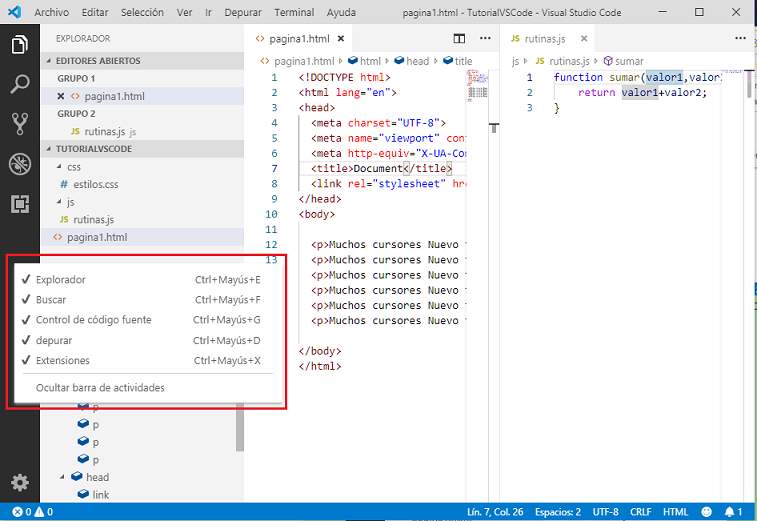Toggle depurar visibility in context menu
This screenshot has height=521, width=757.
pos(148,340)
